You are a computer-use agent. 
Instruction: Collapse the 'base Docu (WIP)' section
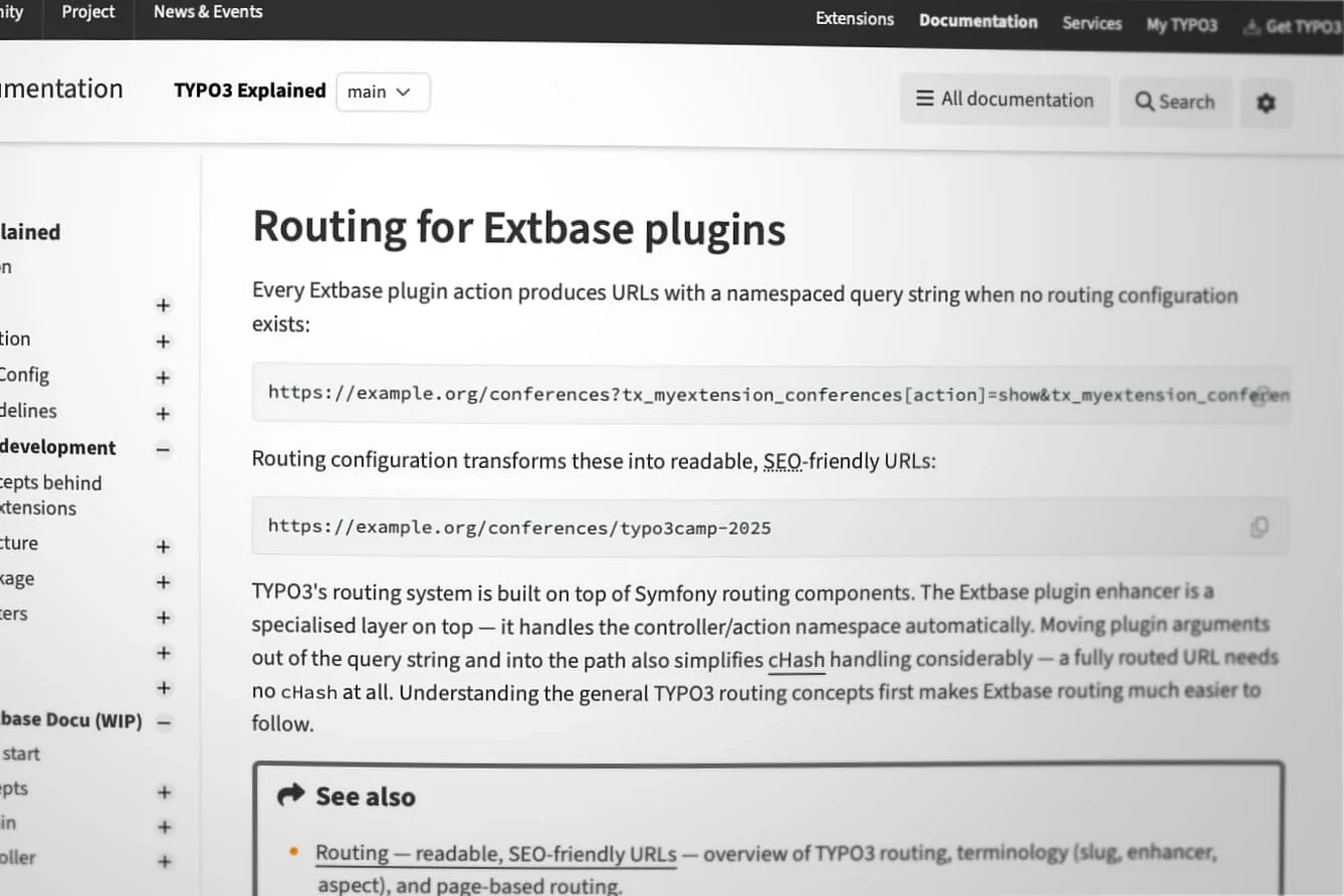click(164, 723)
